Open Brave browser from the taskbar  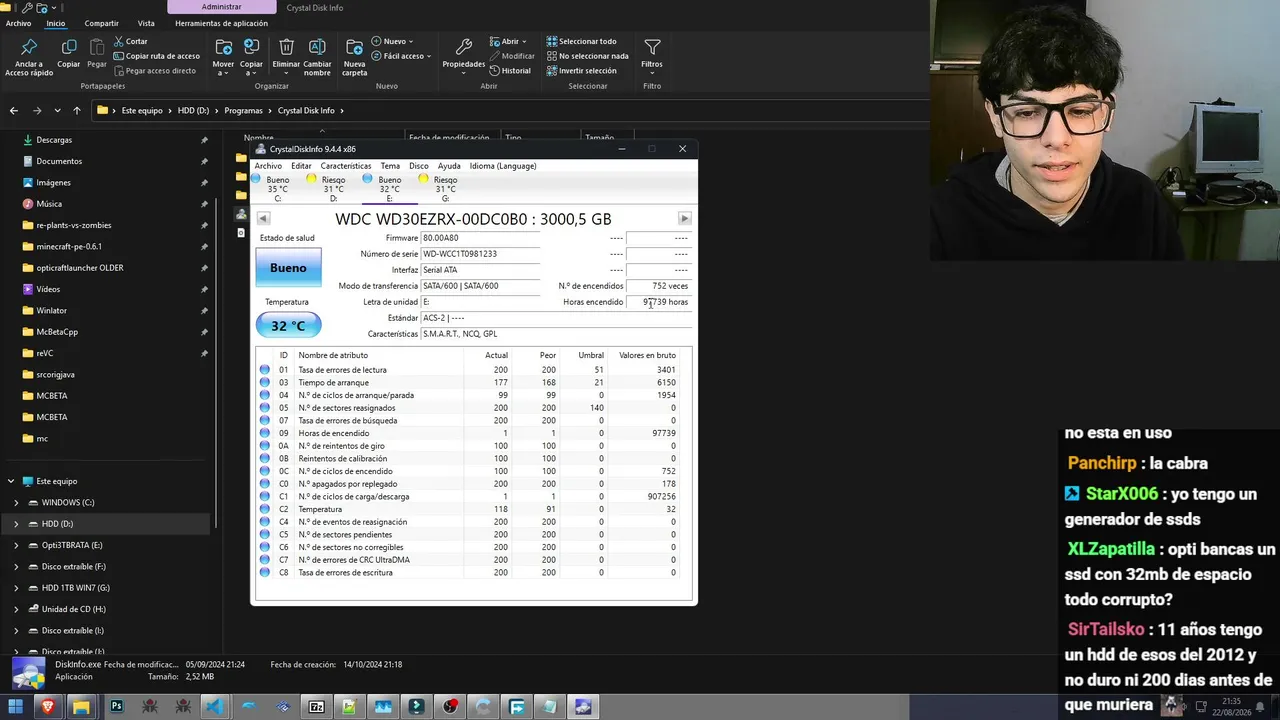(x=48, y=707)
